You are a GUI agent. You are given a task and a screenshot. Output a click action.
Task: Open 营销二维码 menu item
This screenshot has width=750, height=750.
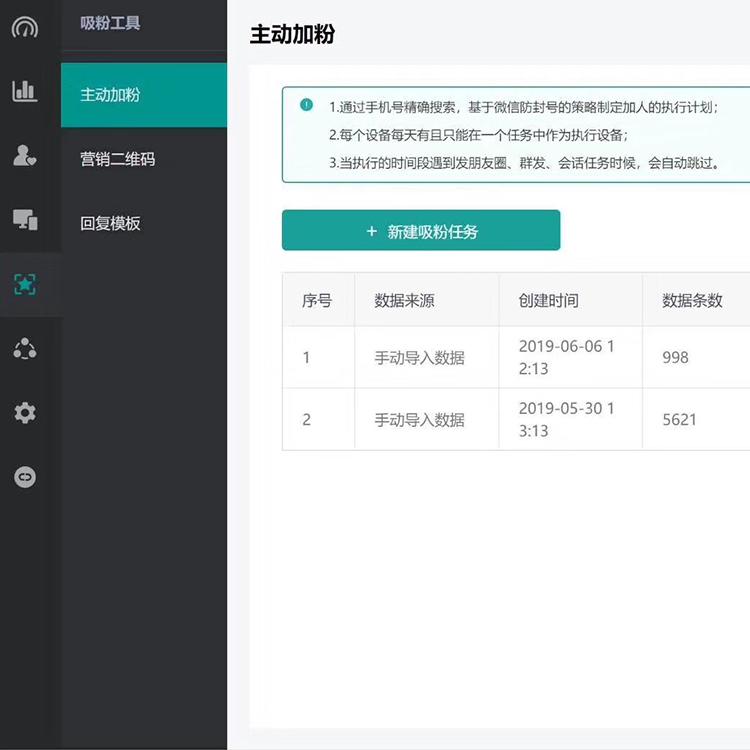pyautogui.click(x=144, y=159)
